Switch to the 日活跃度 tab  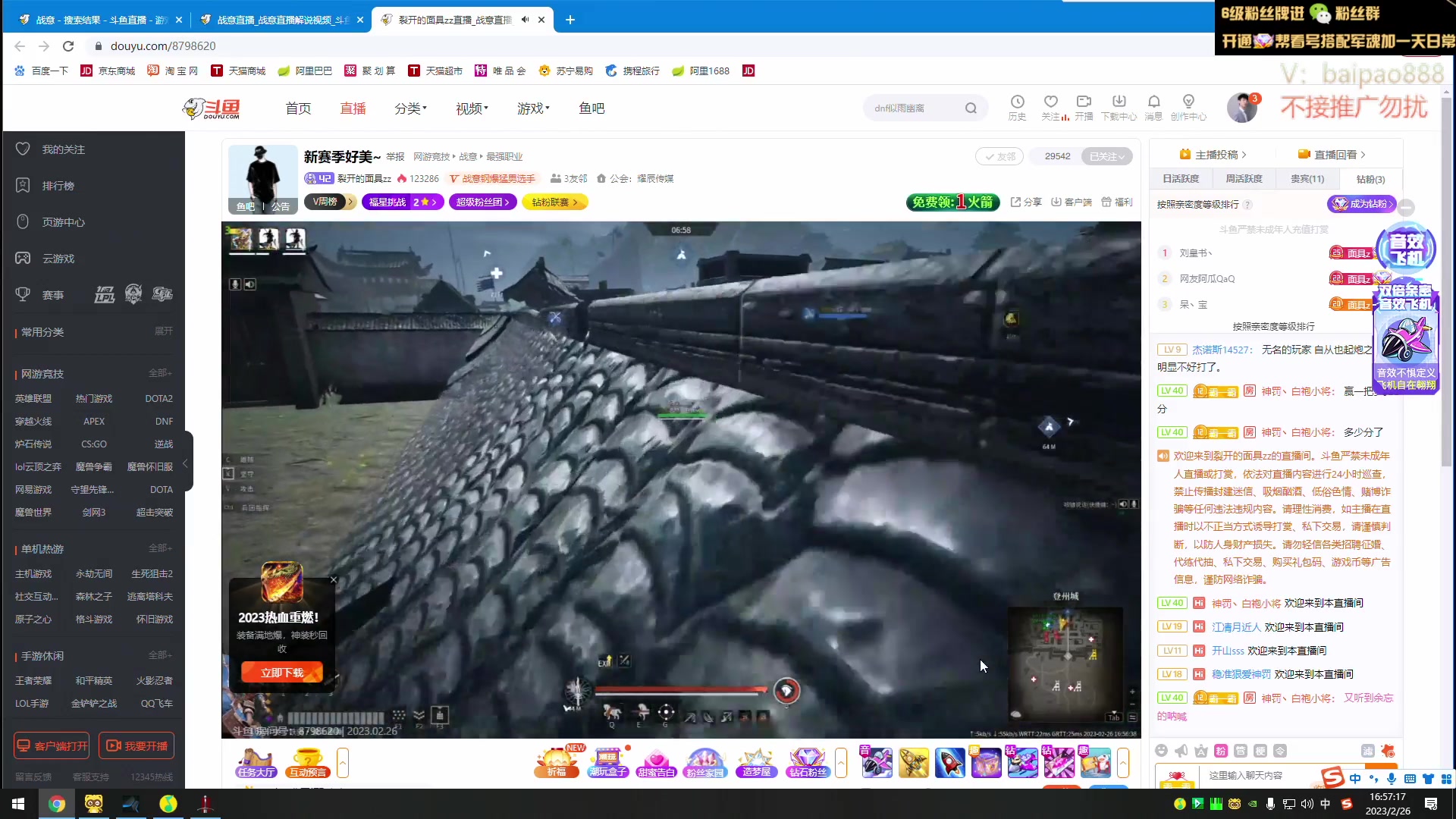[x=1181, y=179]
